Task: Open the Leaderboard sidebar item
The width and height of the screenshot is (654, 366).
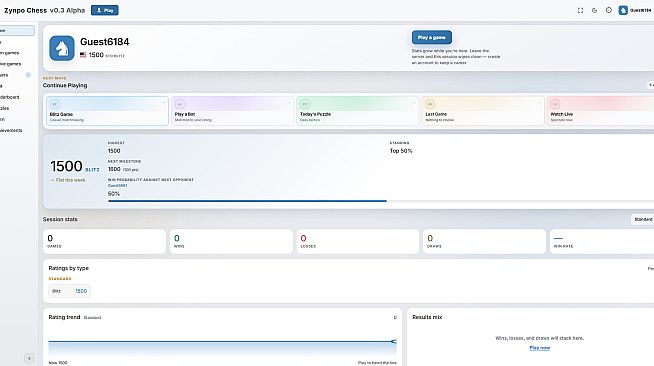Action: tap(11, 97)
